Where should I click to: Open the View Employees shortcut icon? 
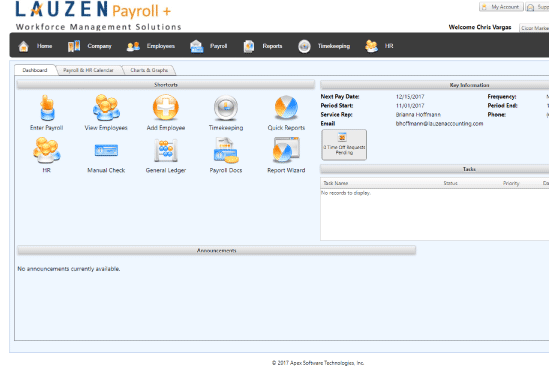tap(106, 108)
